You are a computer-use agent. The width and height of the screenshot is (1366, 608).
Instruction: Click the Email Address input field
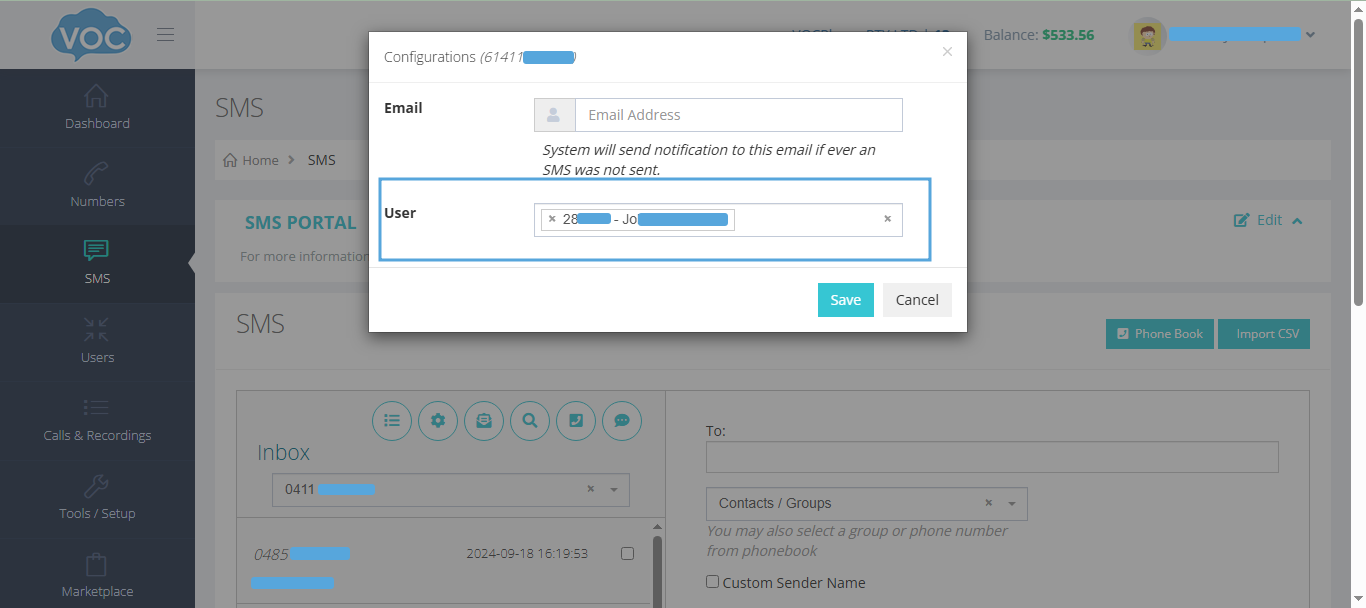[738, 114]
